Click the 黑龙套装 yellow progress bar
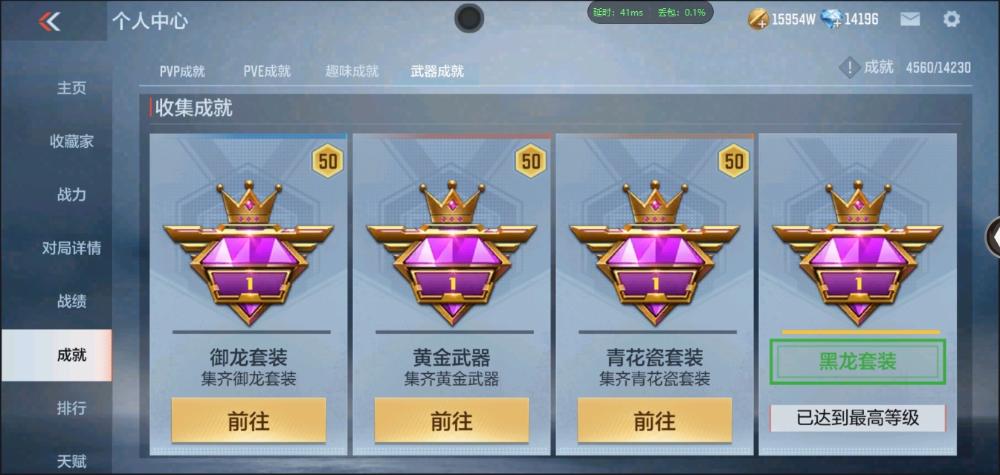 pos(861,332)
